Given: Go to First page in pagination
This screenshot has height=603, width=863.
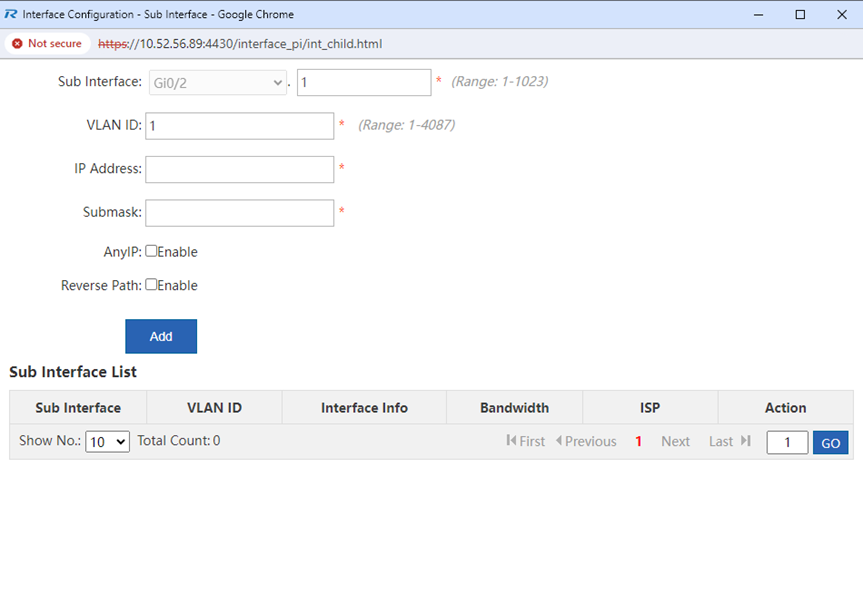Looking at the screenshot, I should (x=526, y=441).
